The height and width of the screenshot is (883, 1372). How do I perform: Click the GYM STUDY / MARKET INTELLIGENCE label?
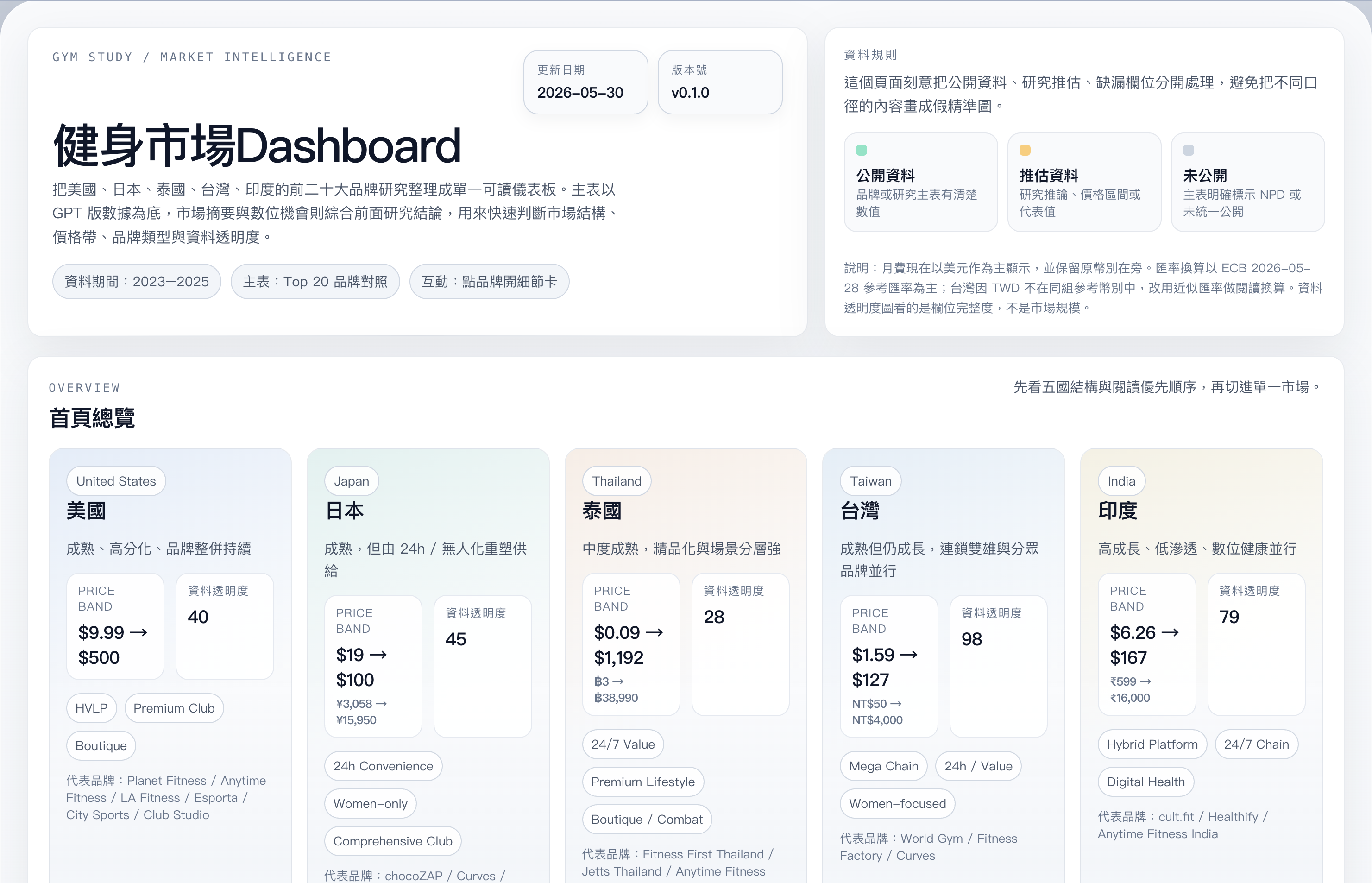(192, 57)
